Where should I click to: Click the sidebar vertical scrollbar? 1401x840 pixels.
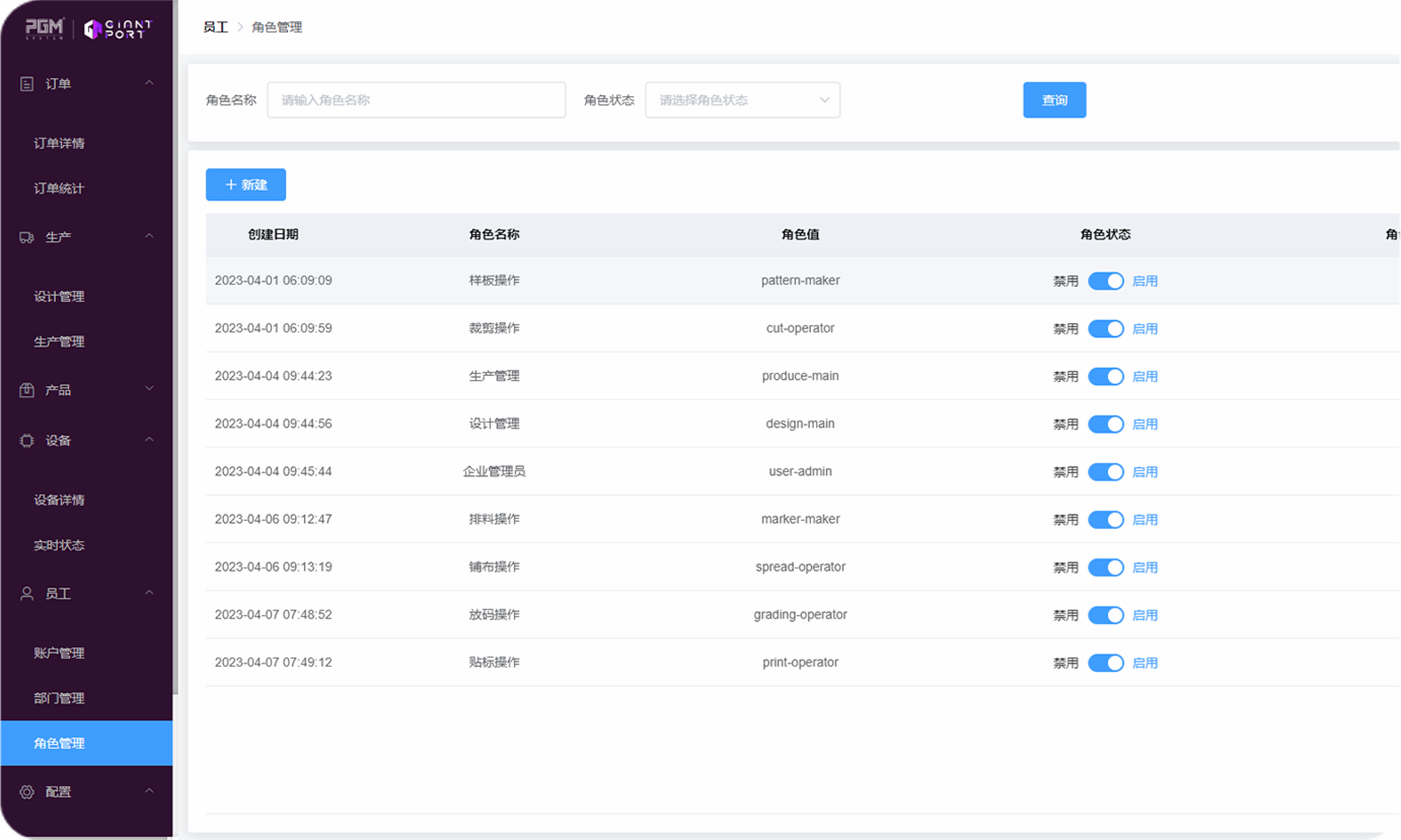(x=176, y=347)
